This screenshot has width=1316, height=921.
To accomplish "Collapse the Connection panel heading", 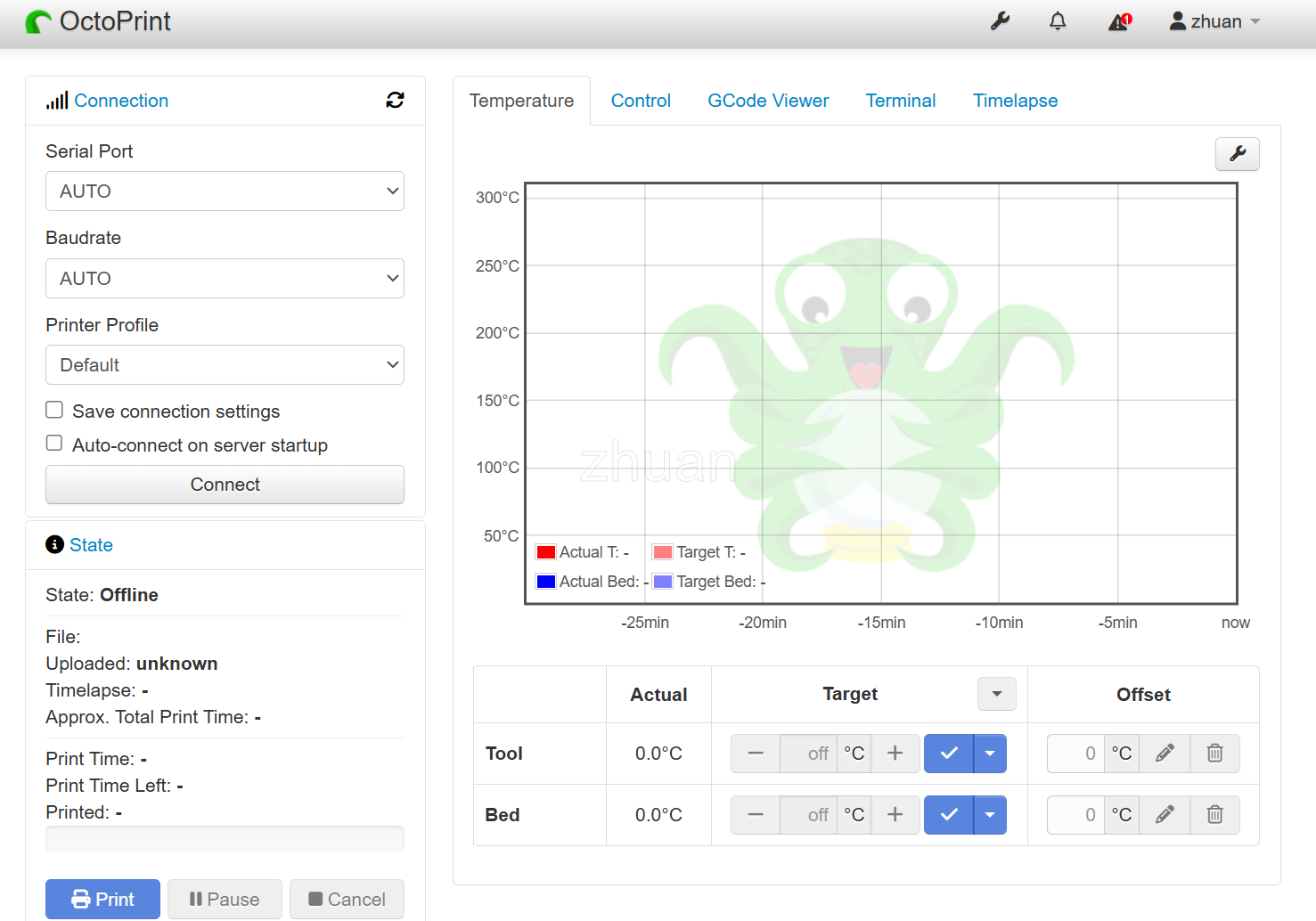I will click(x=121, y=101).
